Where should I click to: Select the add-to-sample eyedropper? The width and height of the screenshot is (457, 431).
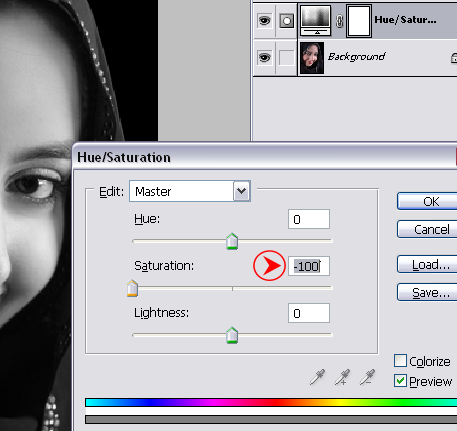(342, 377)
